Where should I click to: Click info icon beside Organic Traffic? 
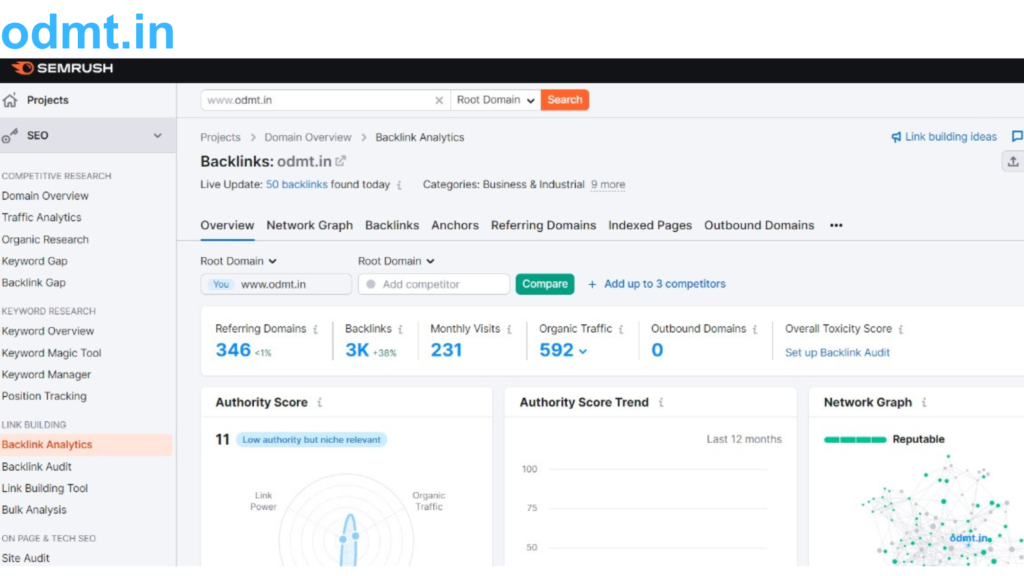[x=621, y=329]
